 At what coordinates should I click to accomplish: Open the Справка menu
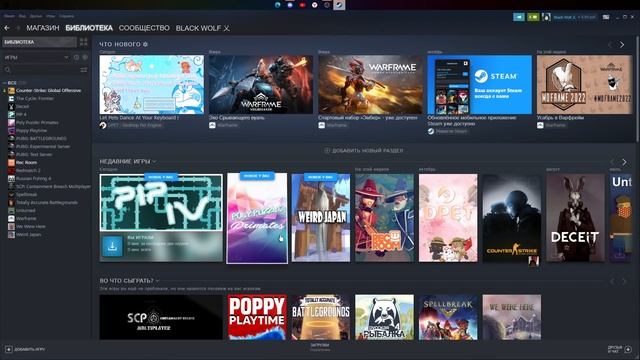(x=67, y=16)
